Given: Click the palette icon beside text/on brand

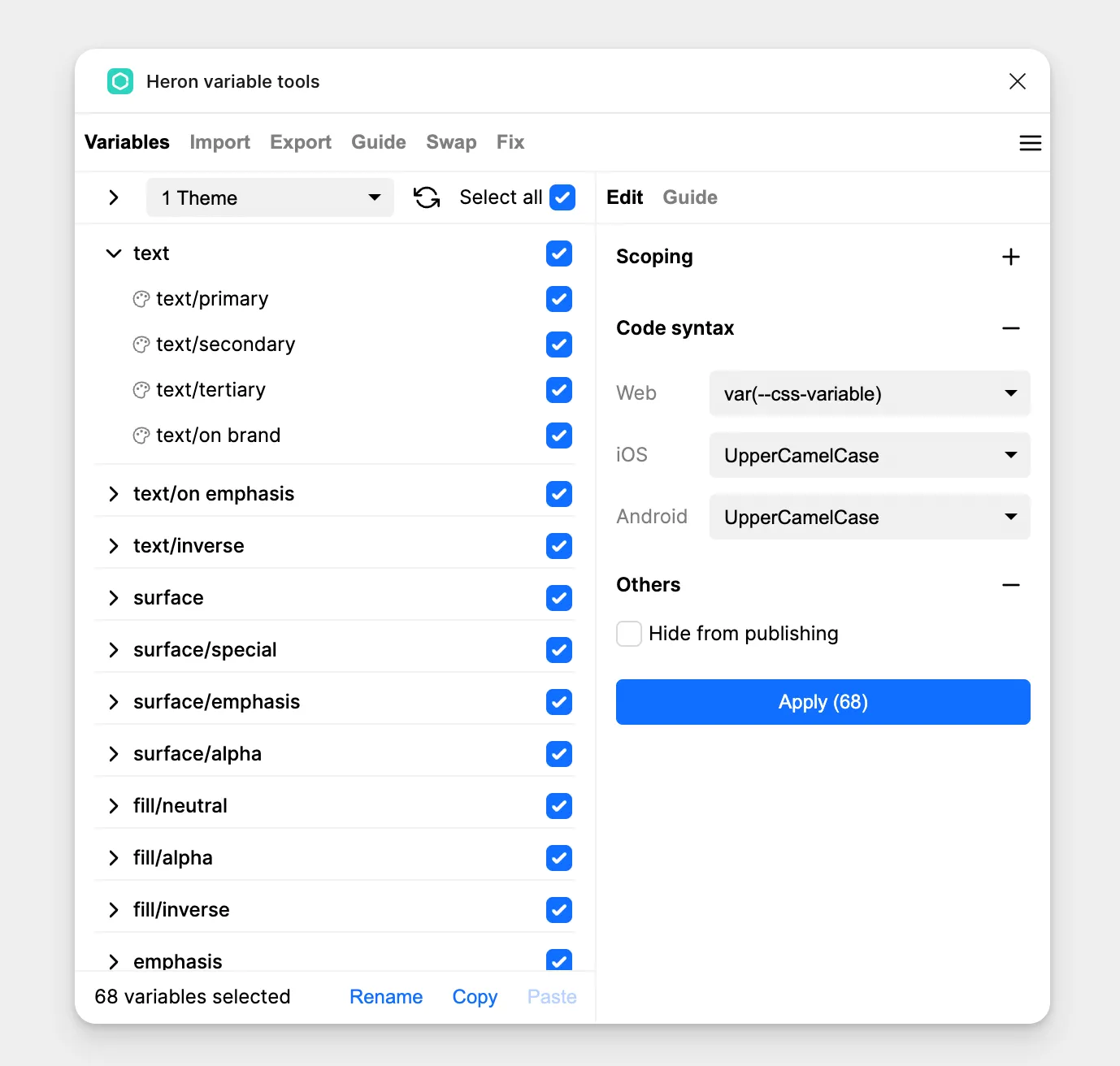Looking at the screenshot, I should [141, 435].
